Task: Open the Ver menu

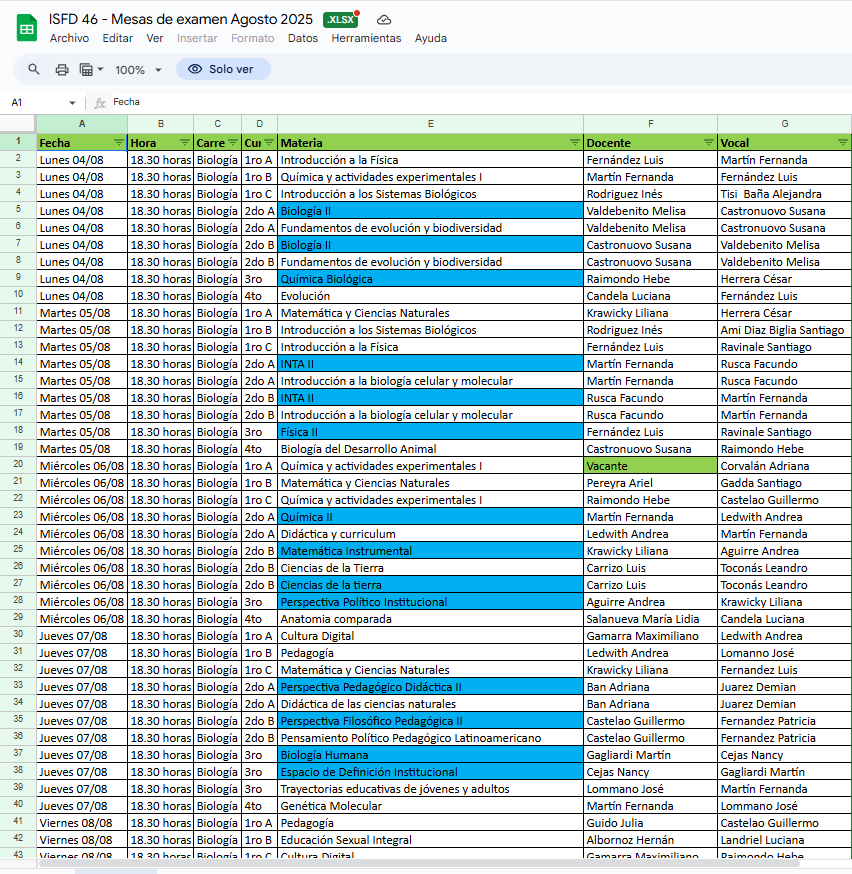Action: pyautogui.click(x=154, y=38)
